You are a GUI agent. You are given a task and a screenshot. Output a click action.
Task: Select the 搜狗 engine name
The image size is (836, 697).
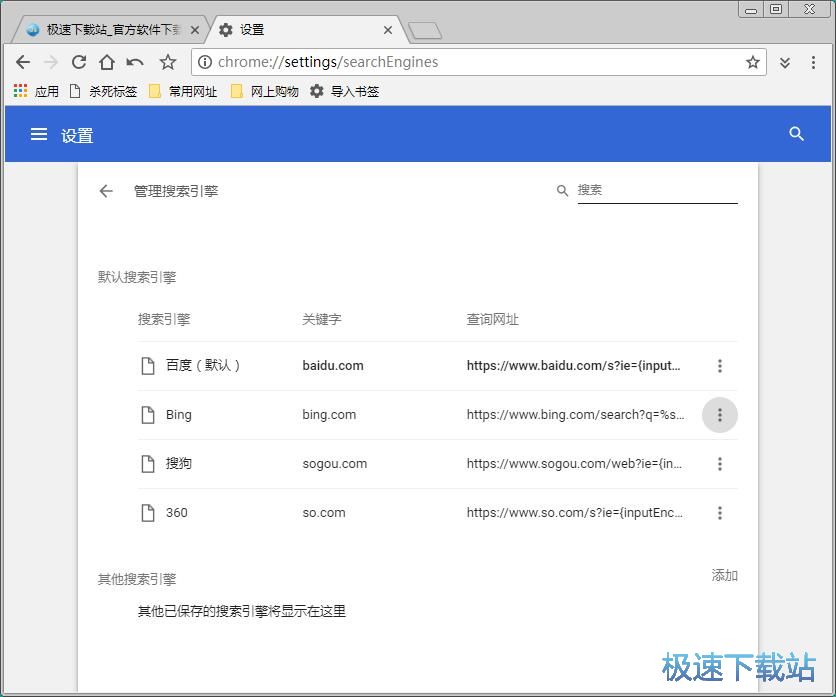click(179, 463)
